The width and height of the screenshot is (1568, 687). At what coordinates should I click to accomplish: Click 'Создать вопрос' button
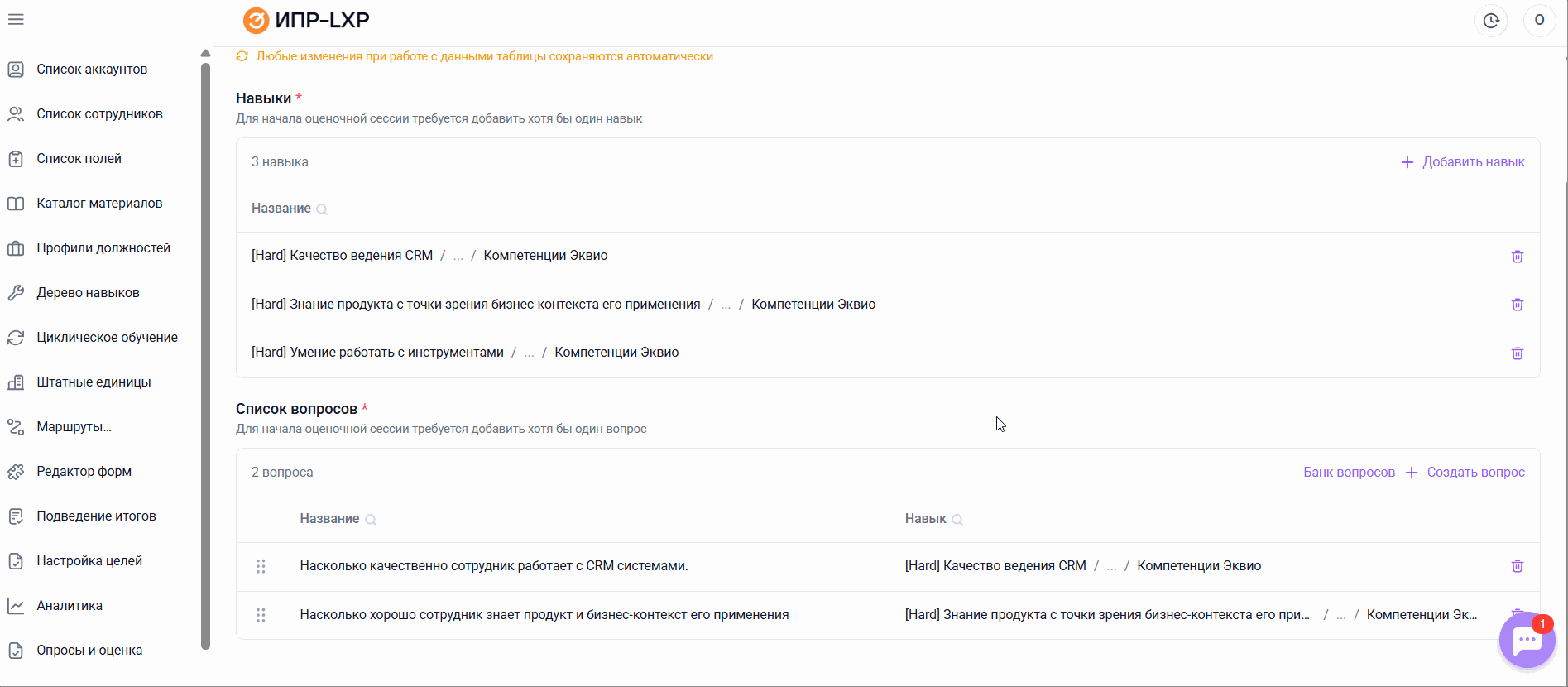click(x=1465, y=473)
